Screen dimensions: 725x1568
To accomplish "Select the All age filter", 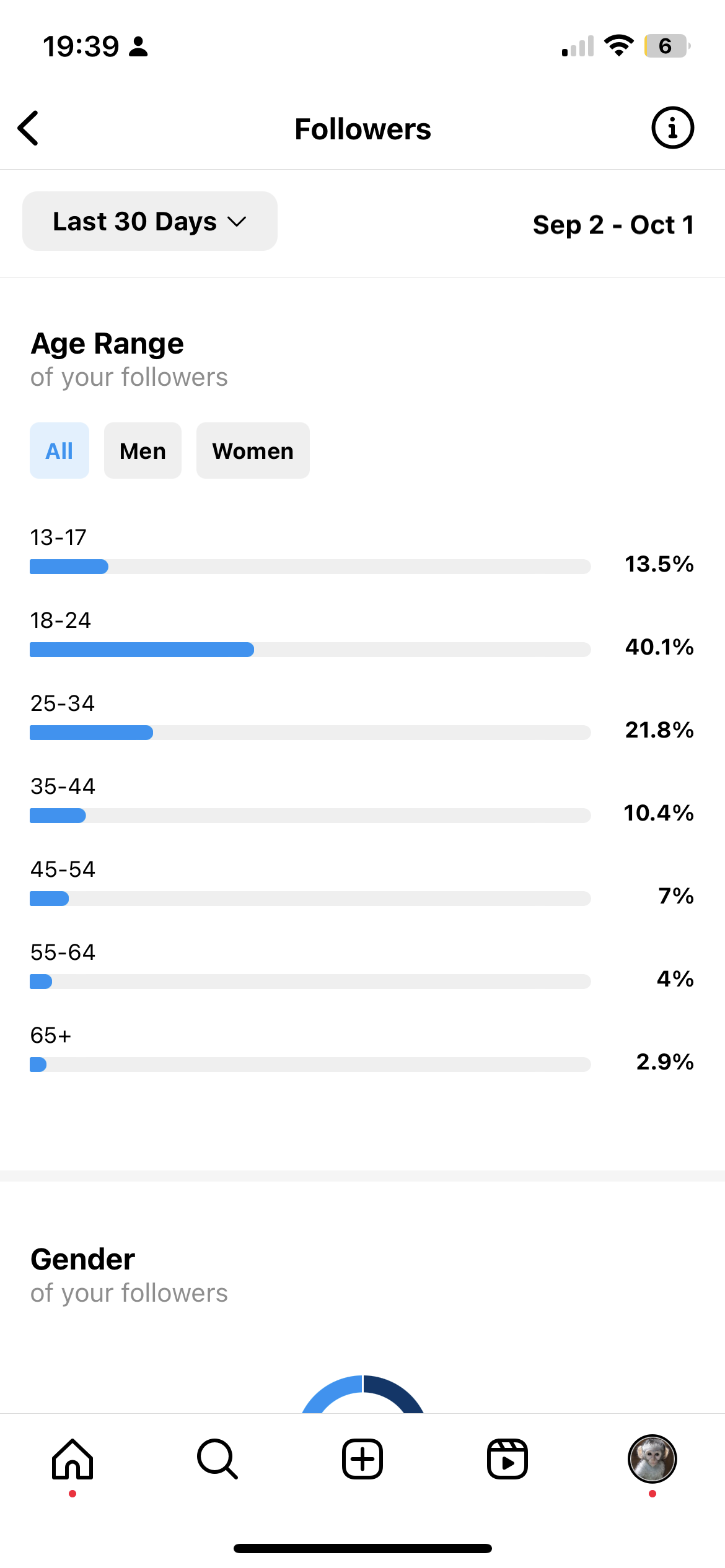I will tap(59, 451).
